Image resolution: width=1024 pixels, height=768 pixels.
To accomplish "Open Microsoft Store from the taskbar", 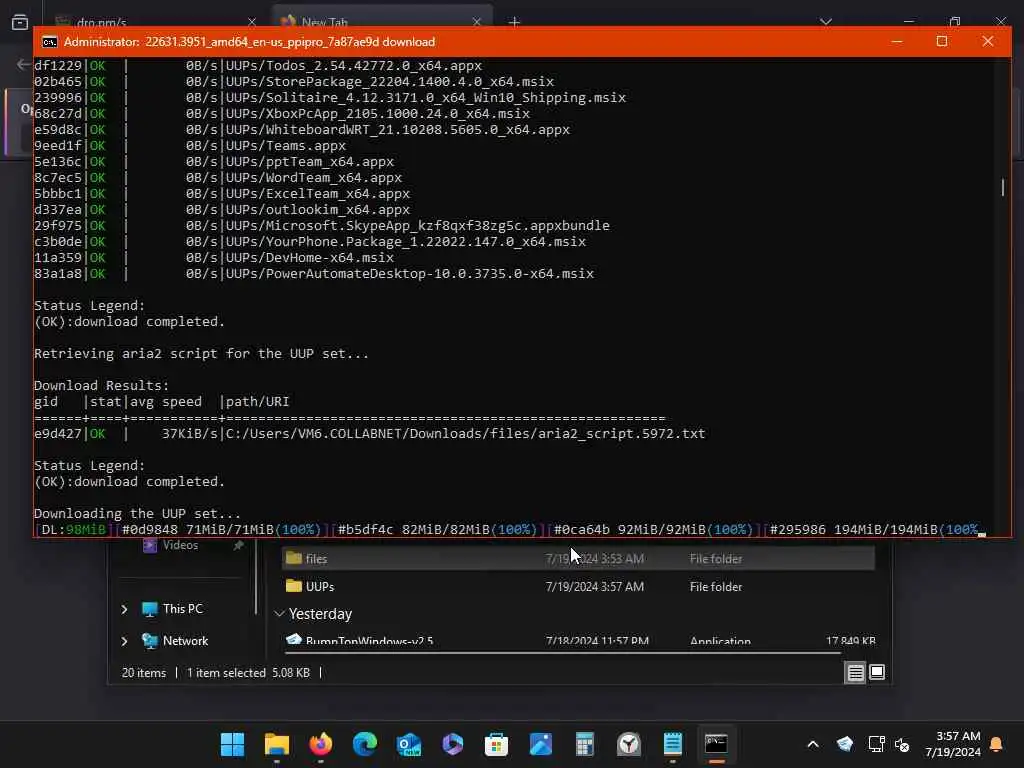I will coord(496,744).
